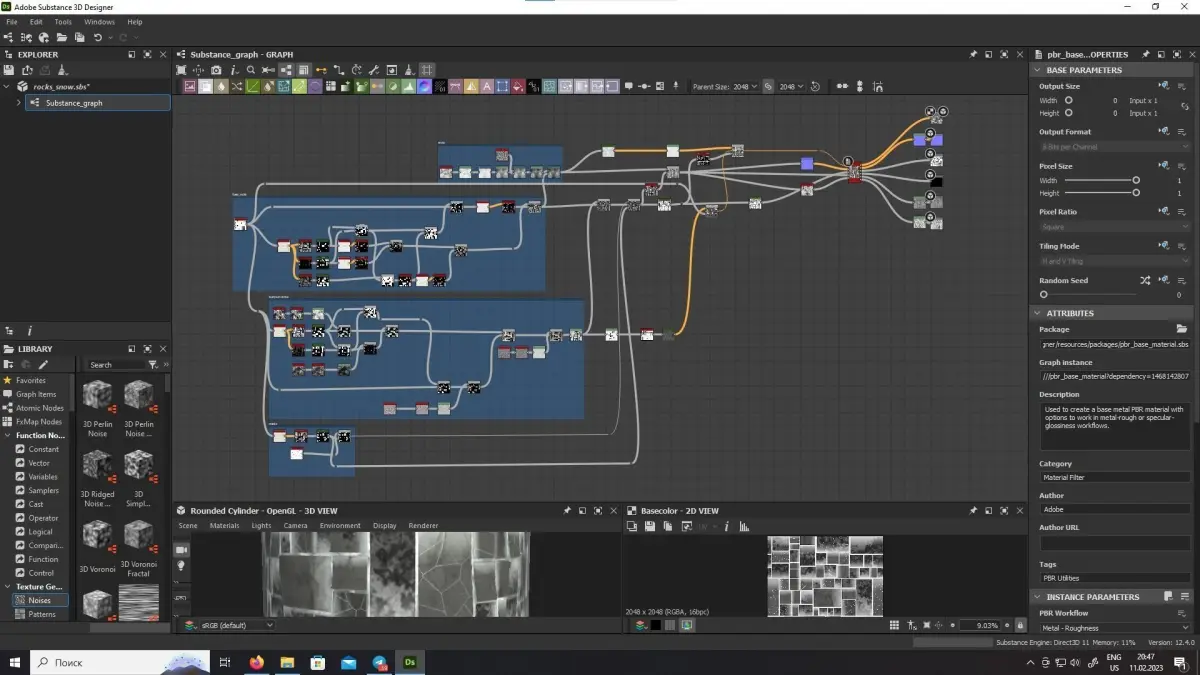Screen dimensions: 1200x675
Task: Select Atomic Nodes in Library
Action: click(39, 408)
